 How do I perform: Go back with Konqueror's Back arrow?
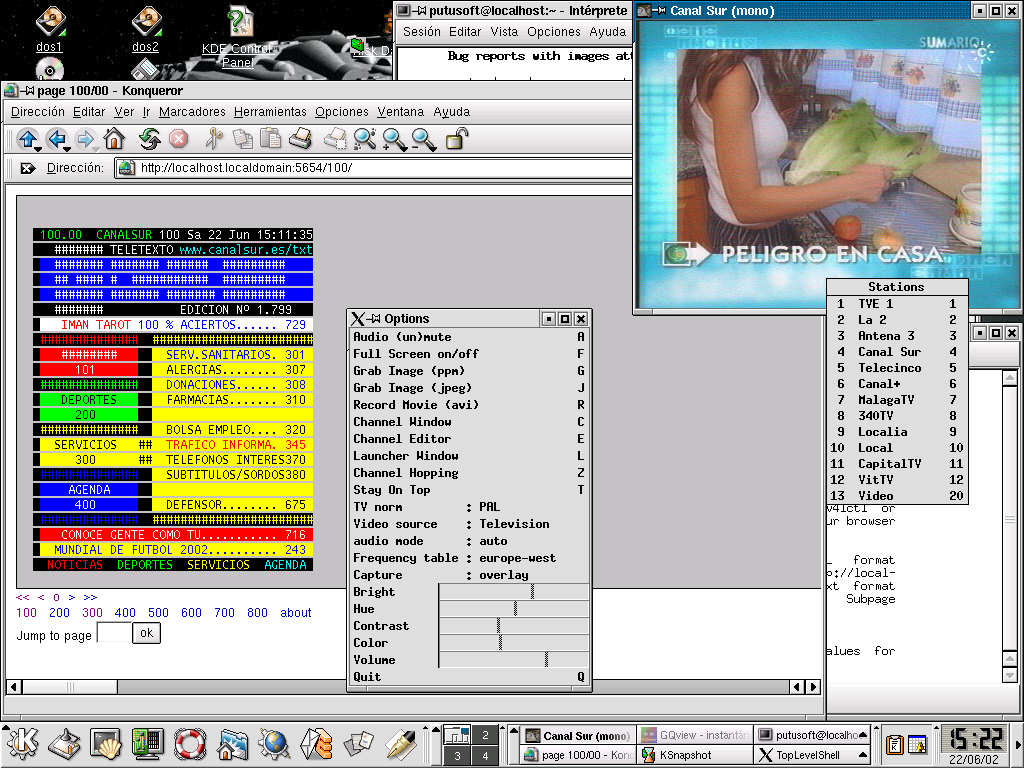[x=57, y=139]
